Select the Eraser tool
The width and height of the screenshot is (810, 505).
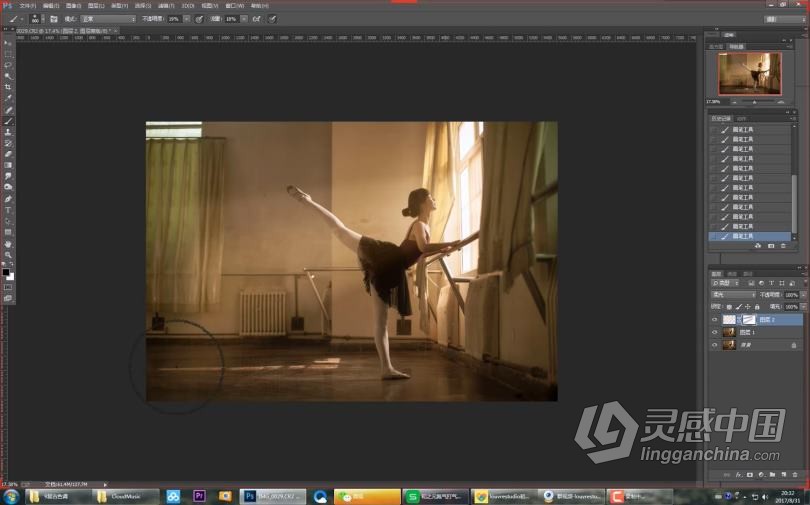tap(8, 154)
